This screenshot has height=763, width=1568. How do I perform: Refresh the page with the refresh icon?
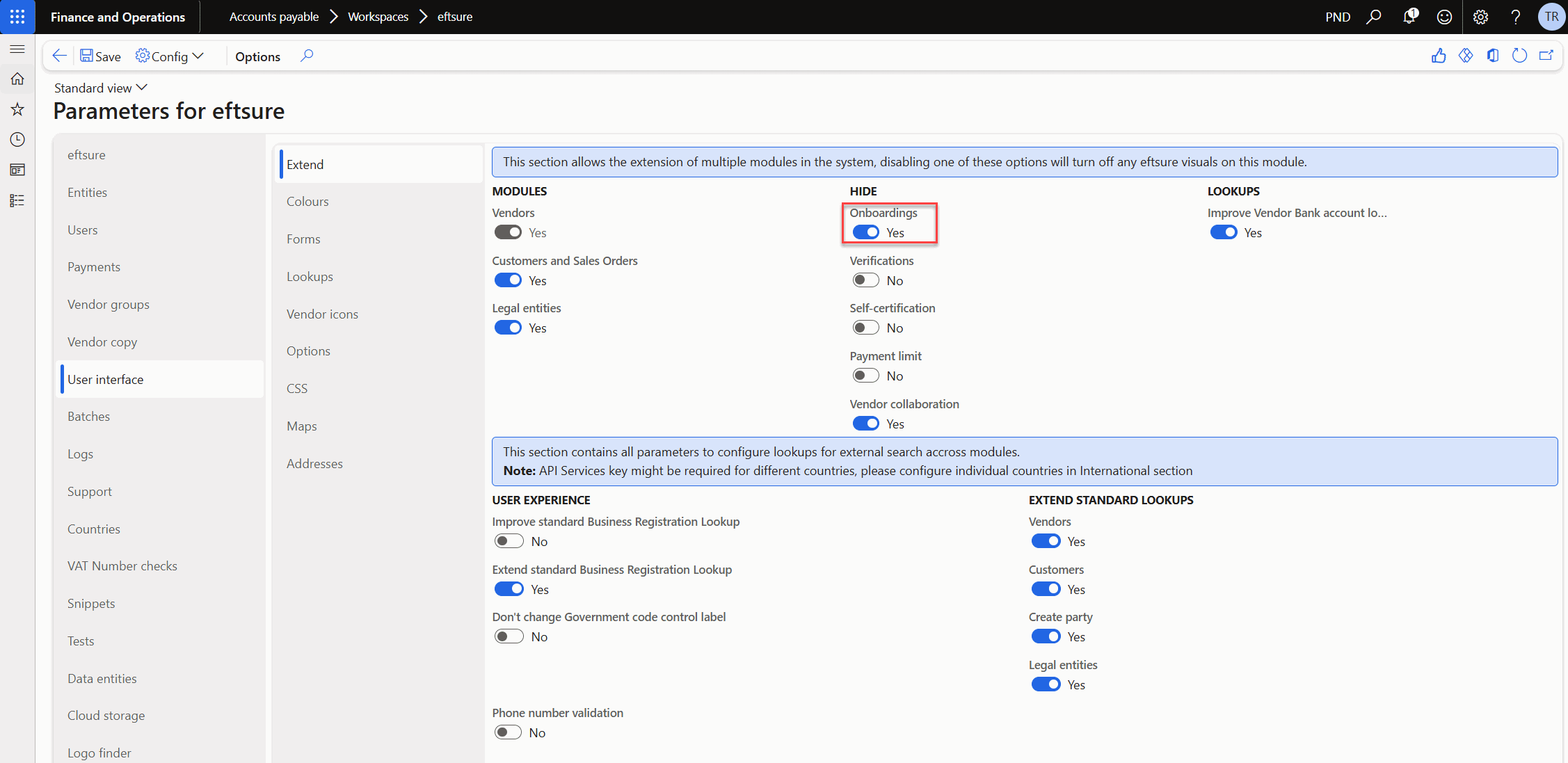[1520, 56]
